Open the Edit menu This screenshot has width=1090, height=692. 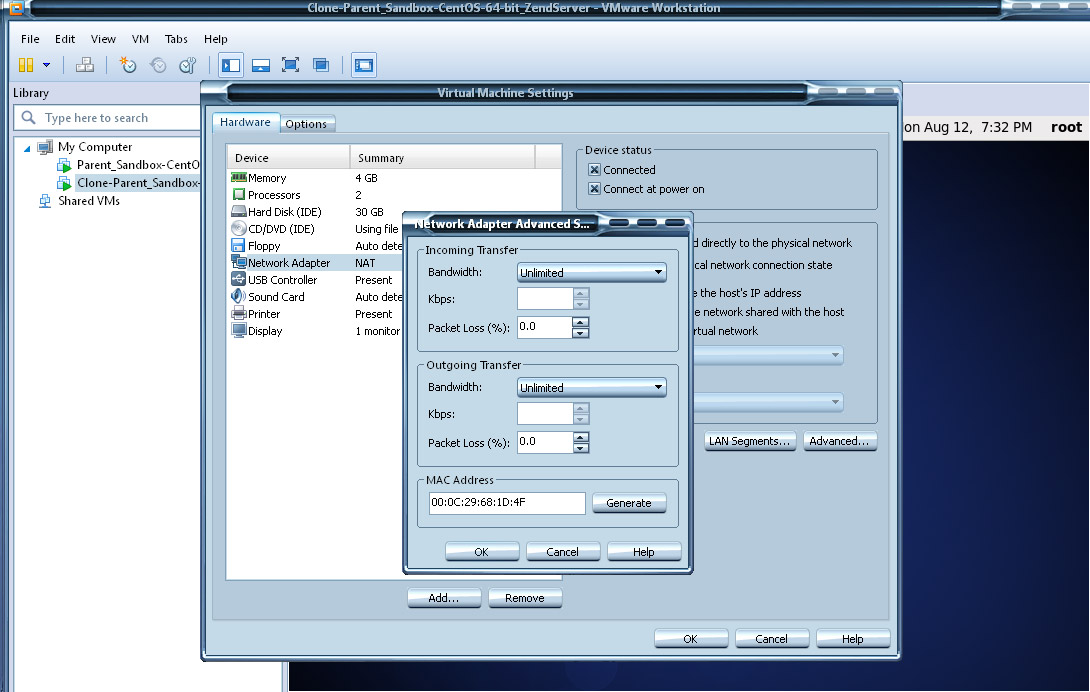(x=65, y=39)
